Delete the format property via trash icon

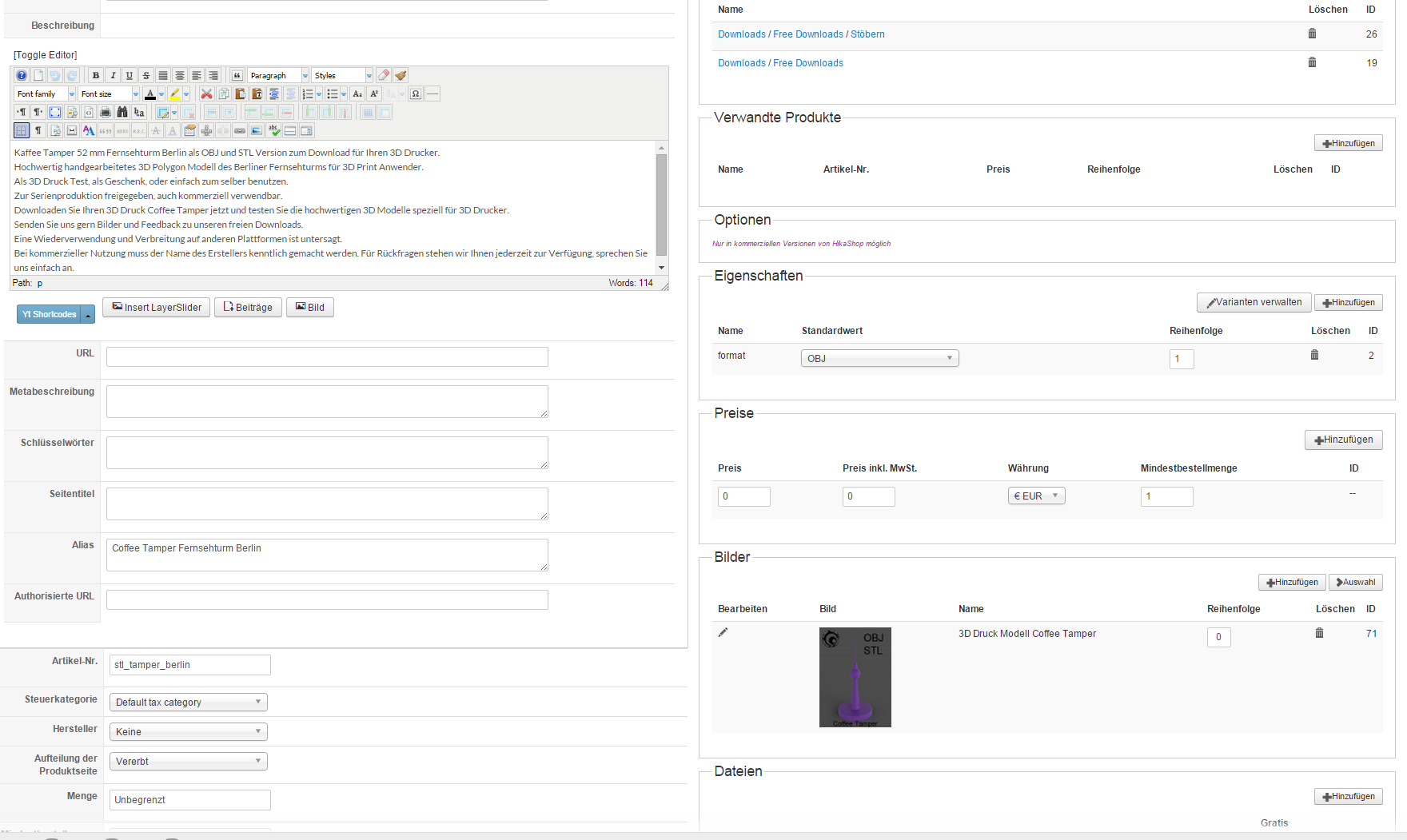point(1314,355)
